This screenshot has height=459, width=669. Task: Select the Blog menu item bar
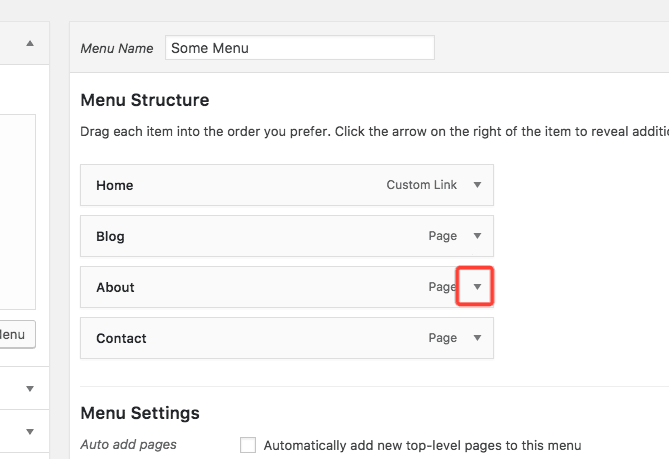(287, 236)
